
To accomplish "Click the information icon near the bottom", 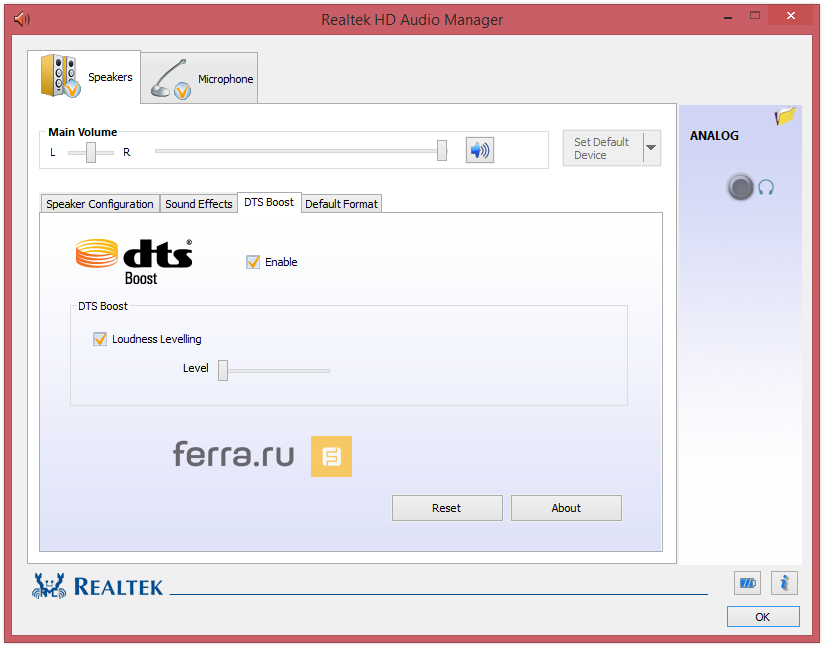I will 784,583.
